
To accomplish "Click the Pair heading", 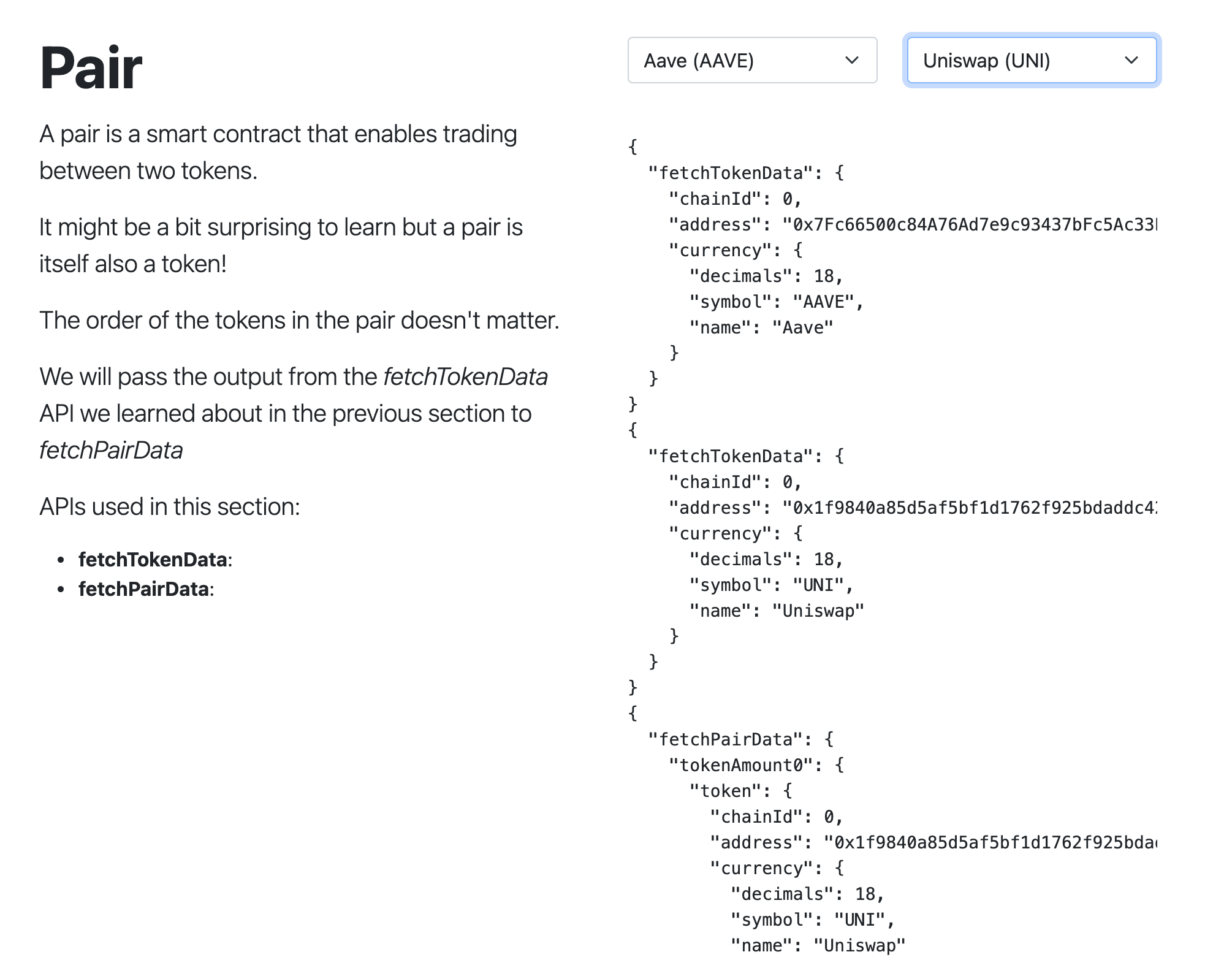I will [x=91, y=67].
